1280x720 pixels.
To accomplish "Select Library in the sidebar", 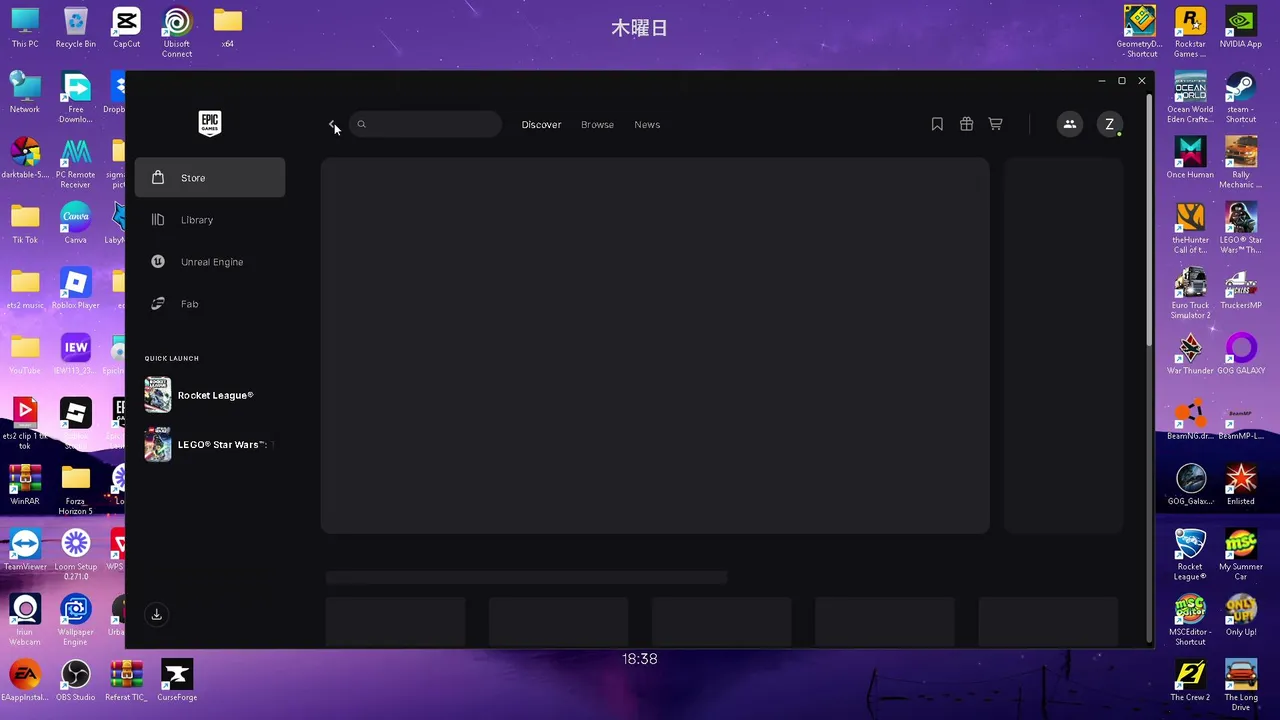I will click(x=210, y=220).
